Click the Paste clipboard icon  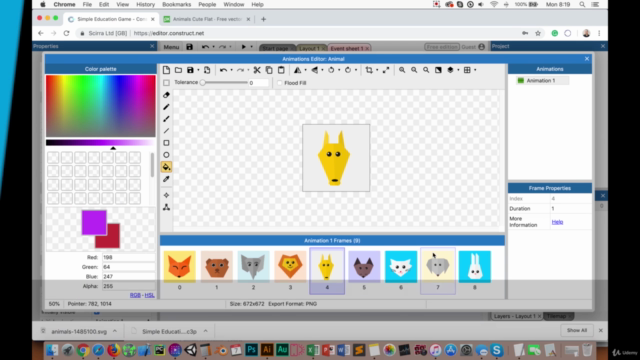point(281,70)
